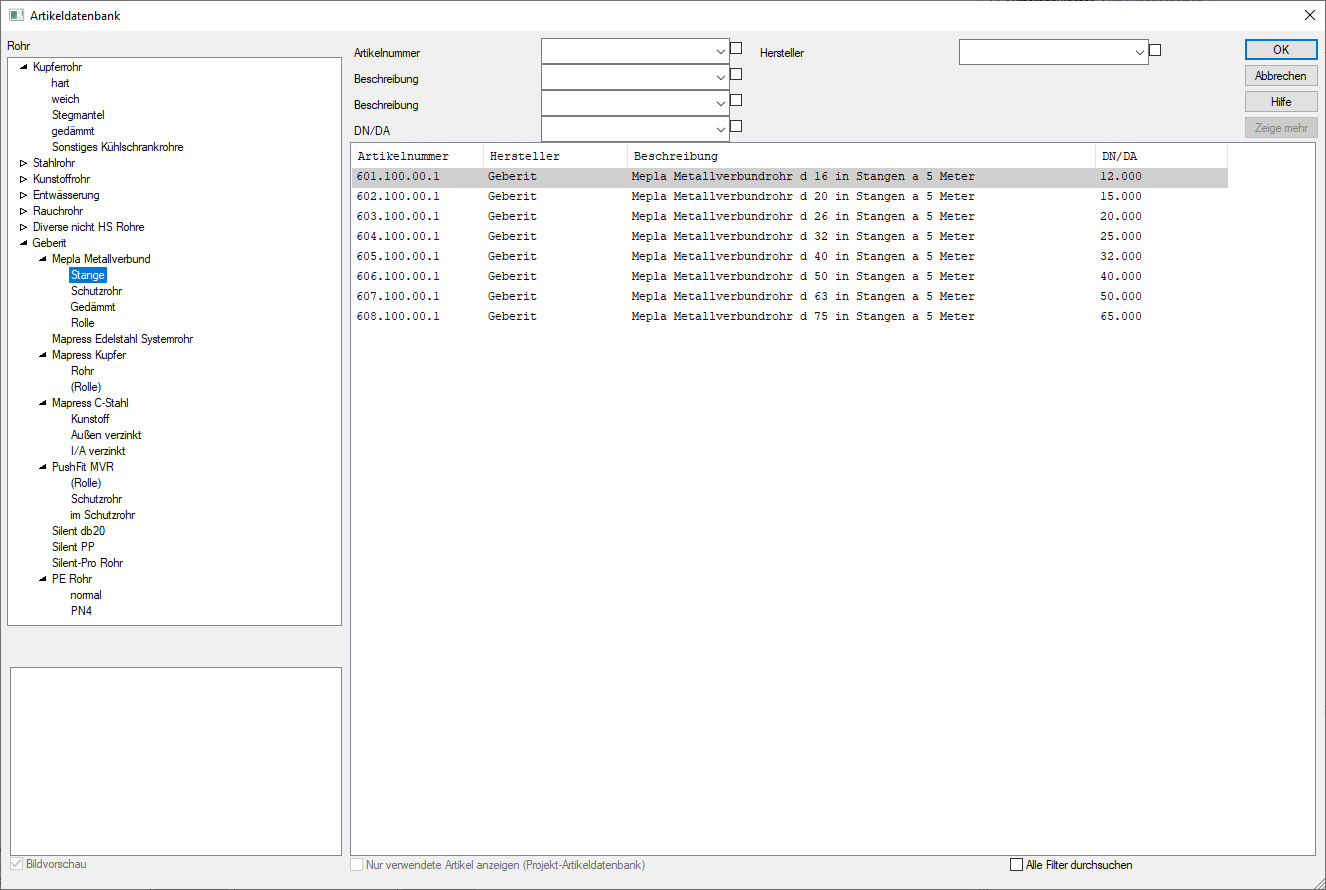Collapse the Geberit tree node
The image size is (1326, 890).
tap(24, 243)
